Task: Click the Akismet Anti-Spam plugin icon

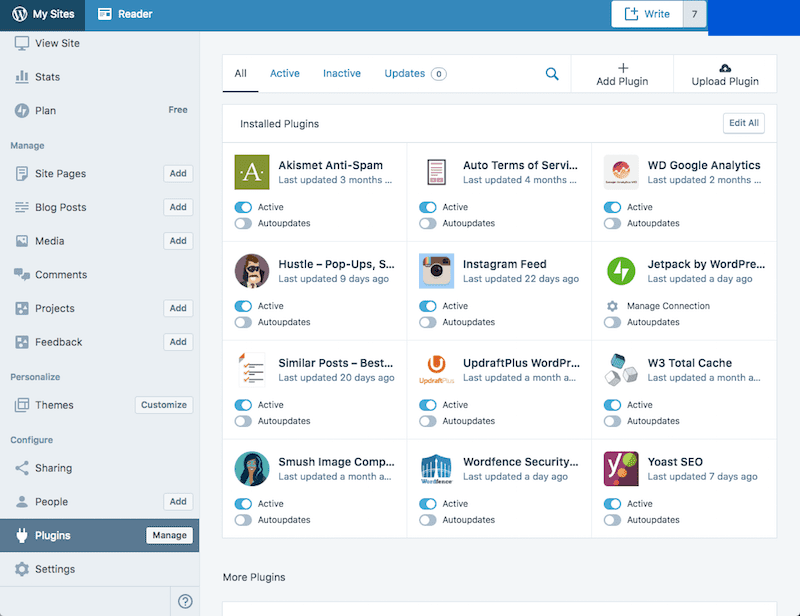Action: (252, 173)
